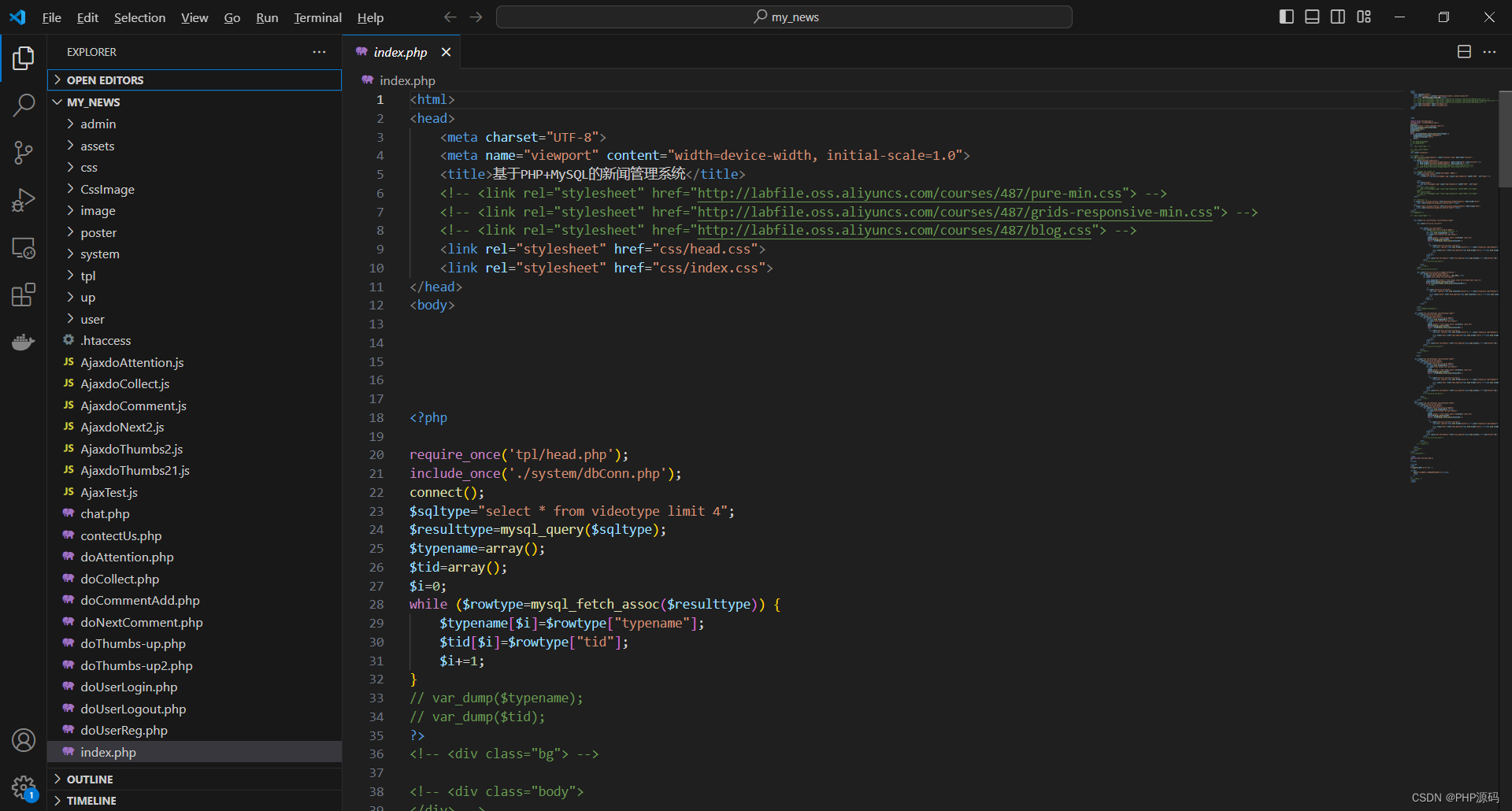Image resolution: width=1512 pixels, height=811 pixels.
Task: Toggle the primary side bar layout button
Action: (x=1287, y=17)
